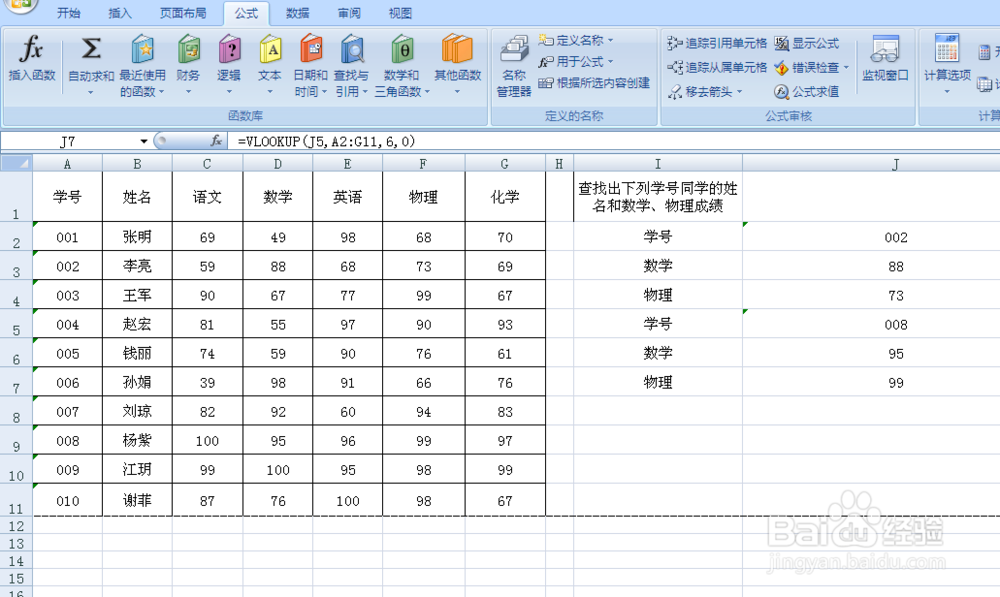Open the Financial (财务) function library
Viewport: 1000px width, 597px height.
coord(188,66)
